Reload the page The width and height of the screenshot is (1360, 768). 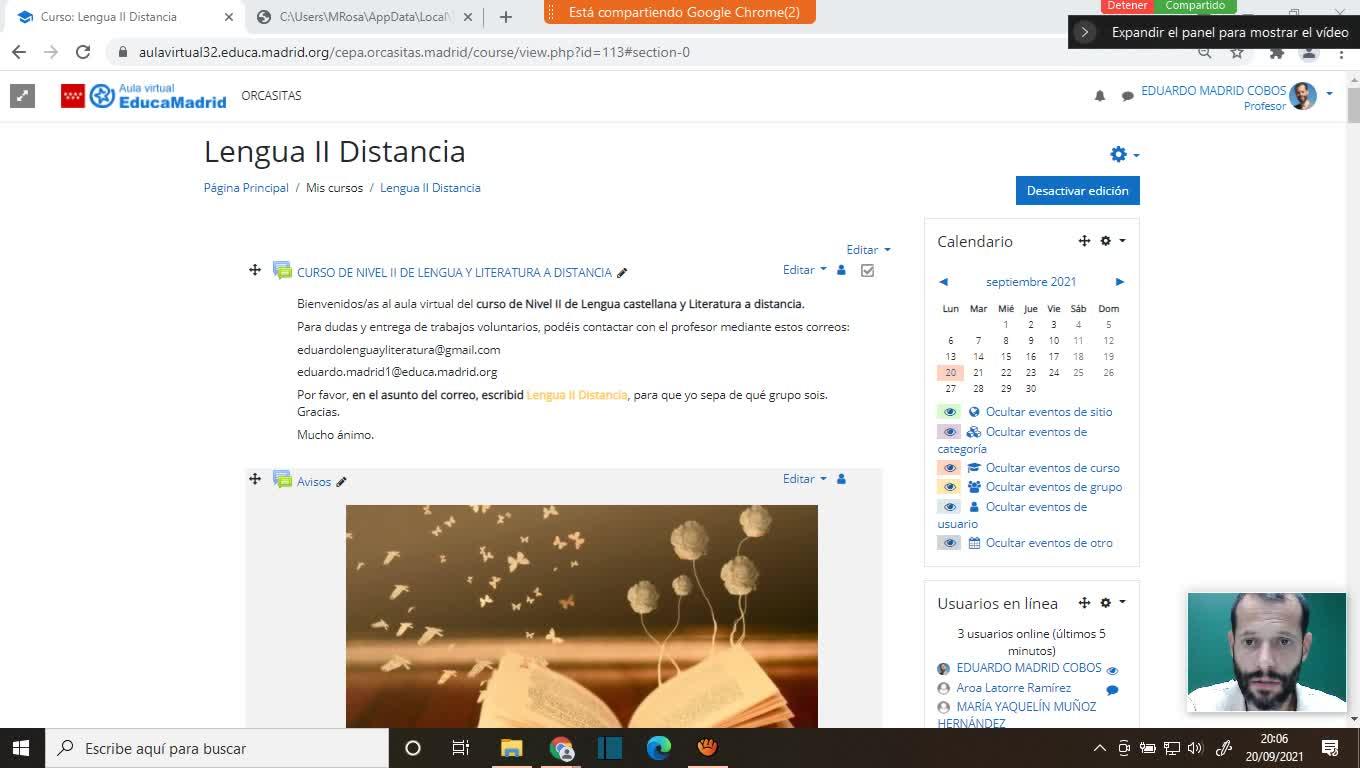(x=83, y=52)
